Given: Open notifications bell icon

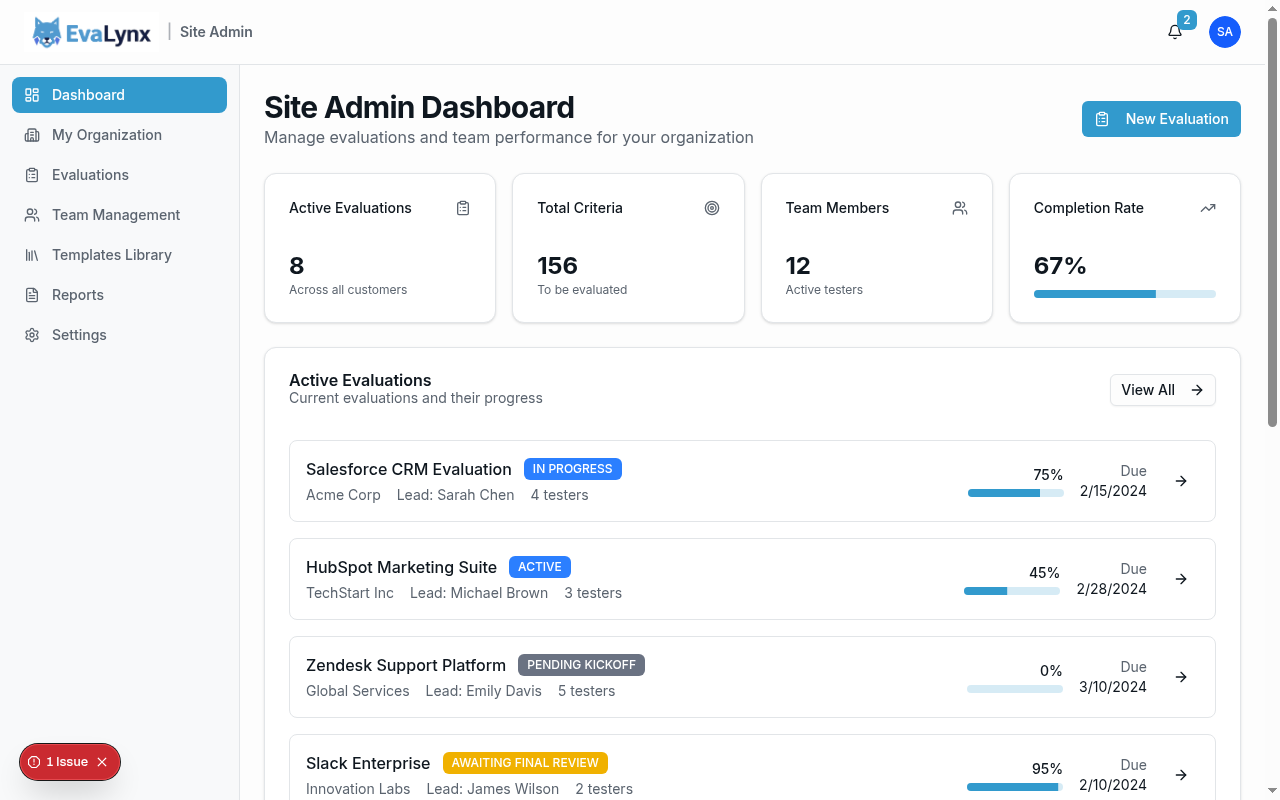Looking at the screenshot, I should [x=1175, y=32].
